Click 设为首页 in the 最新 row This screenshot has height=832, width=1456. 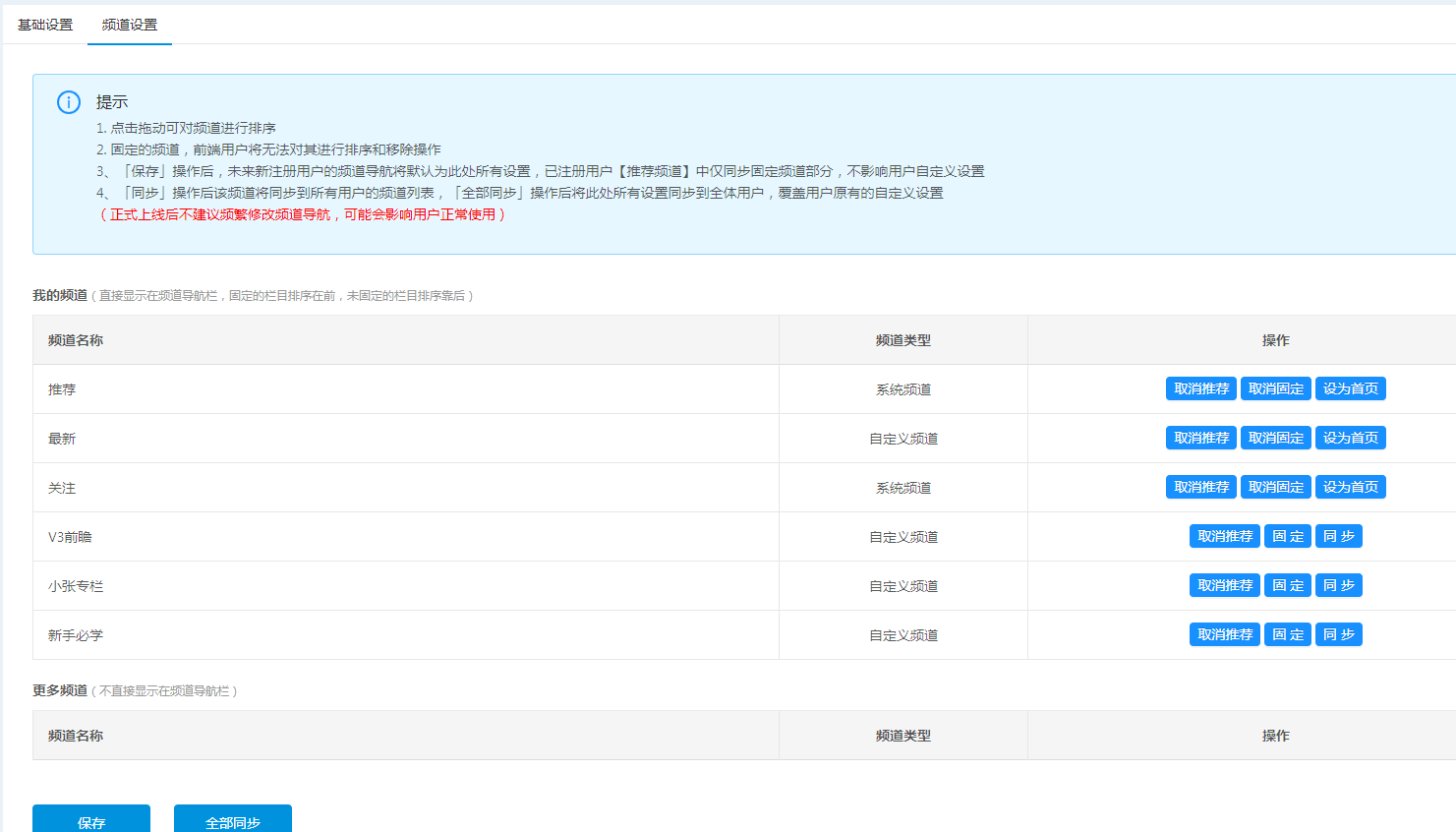(1351, 438)
